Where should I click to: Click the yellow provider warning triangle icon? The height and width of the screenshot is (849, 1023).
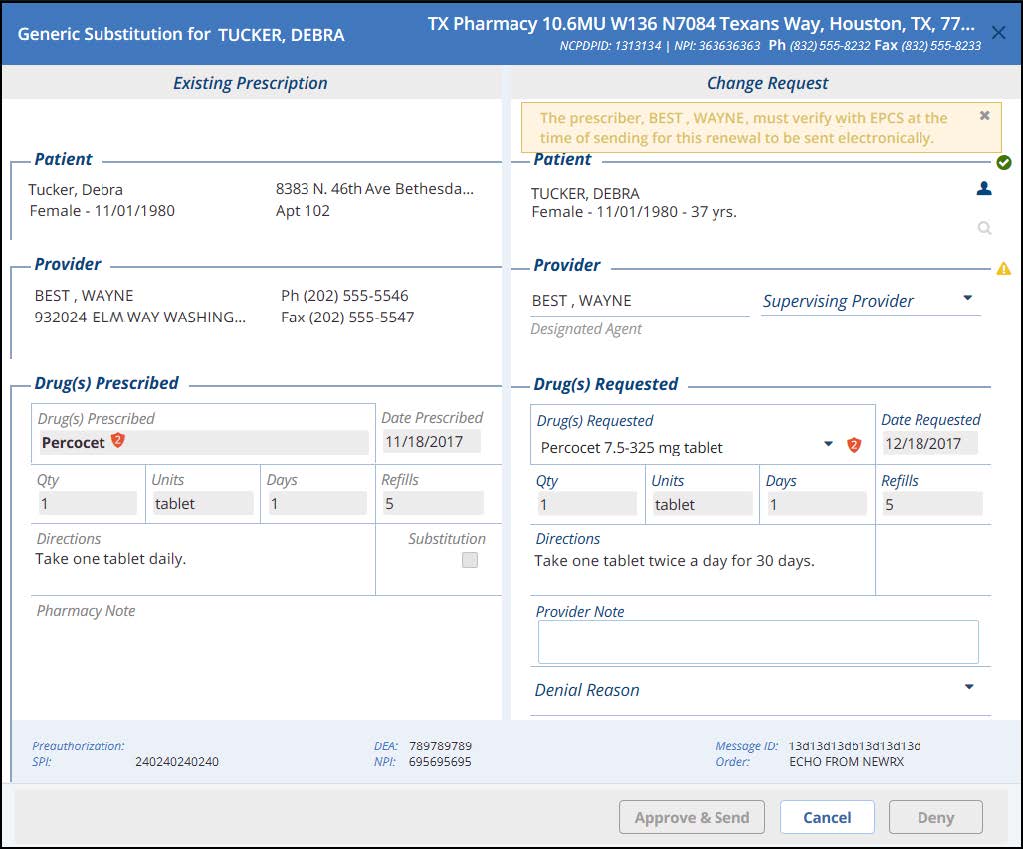[1003, 268]
